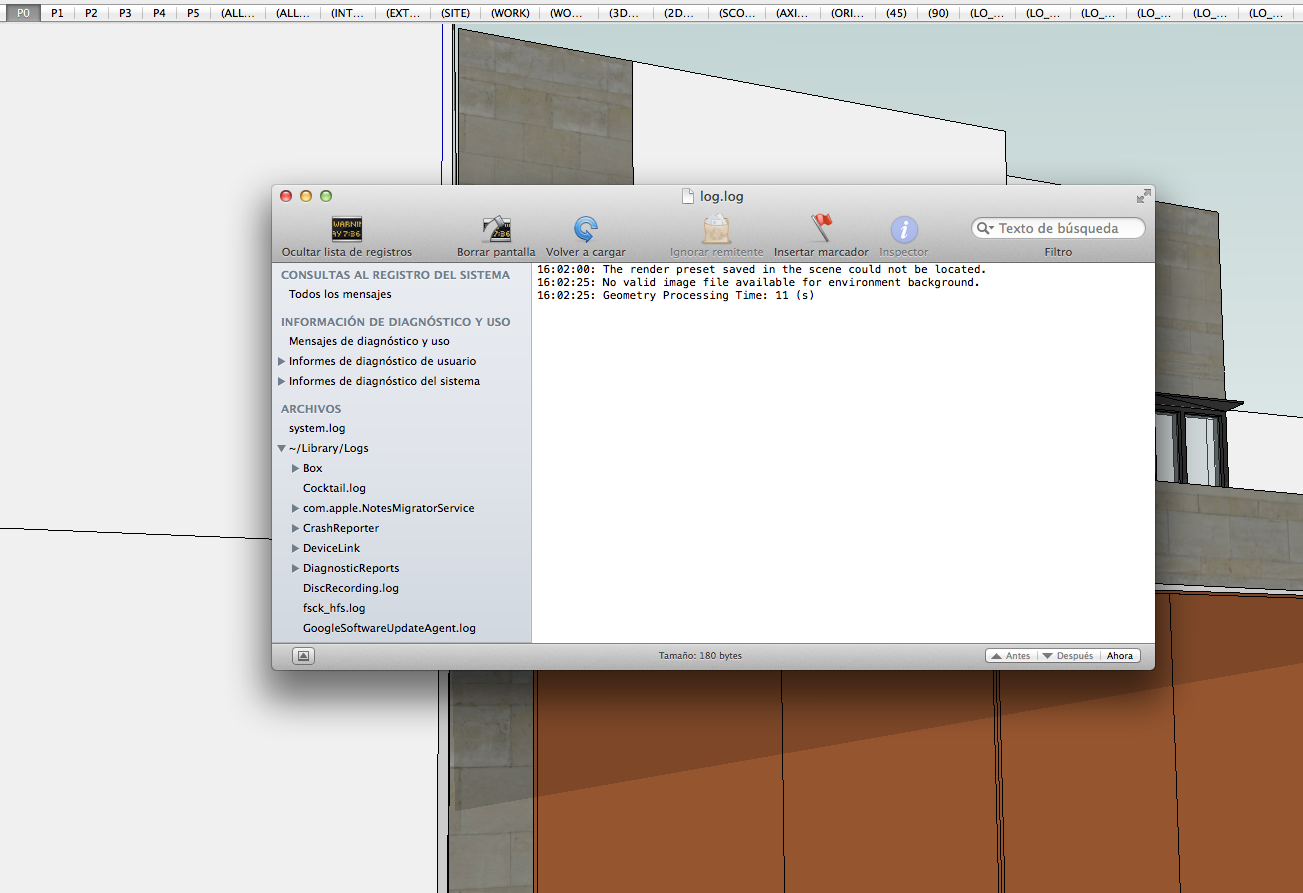Open the (45) scene tab
This screenshot has height=893, width=1303.
click(896, 13)
